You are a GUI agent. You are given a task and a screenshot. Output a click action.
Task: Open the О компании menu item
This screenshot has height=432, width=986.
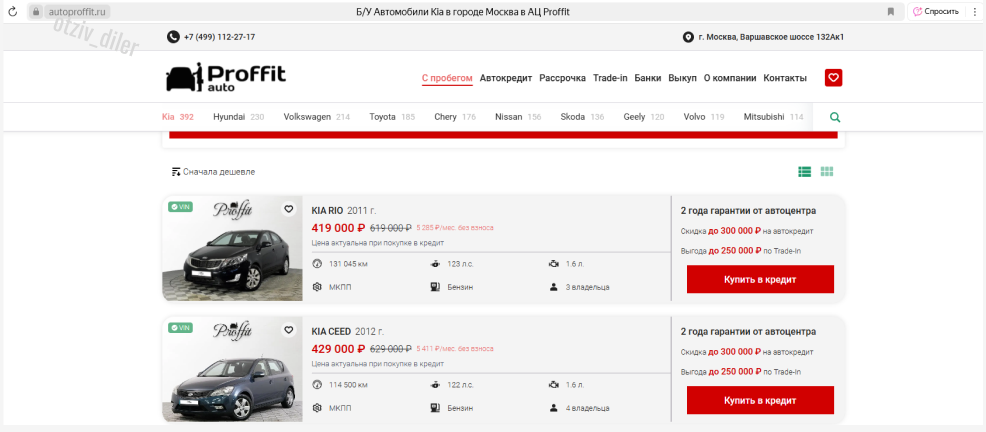point(729,79)
